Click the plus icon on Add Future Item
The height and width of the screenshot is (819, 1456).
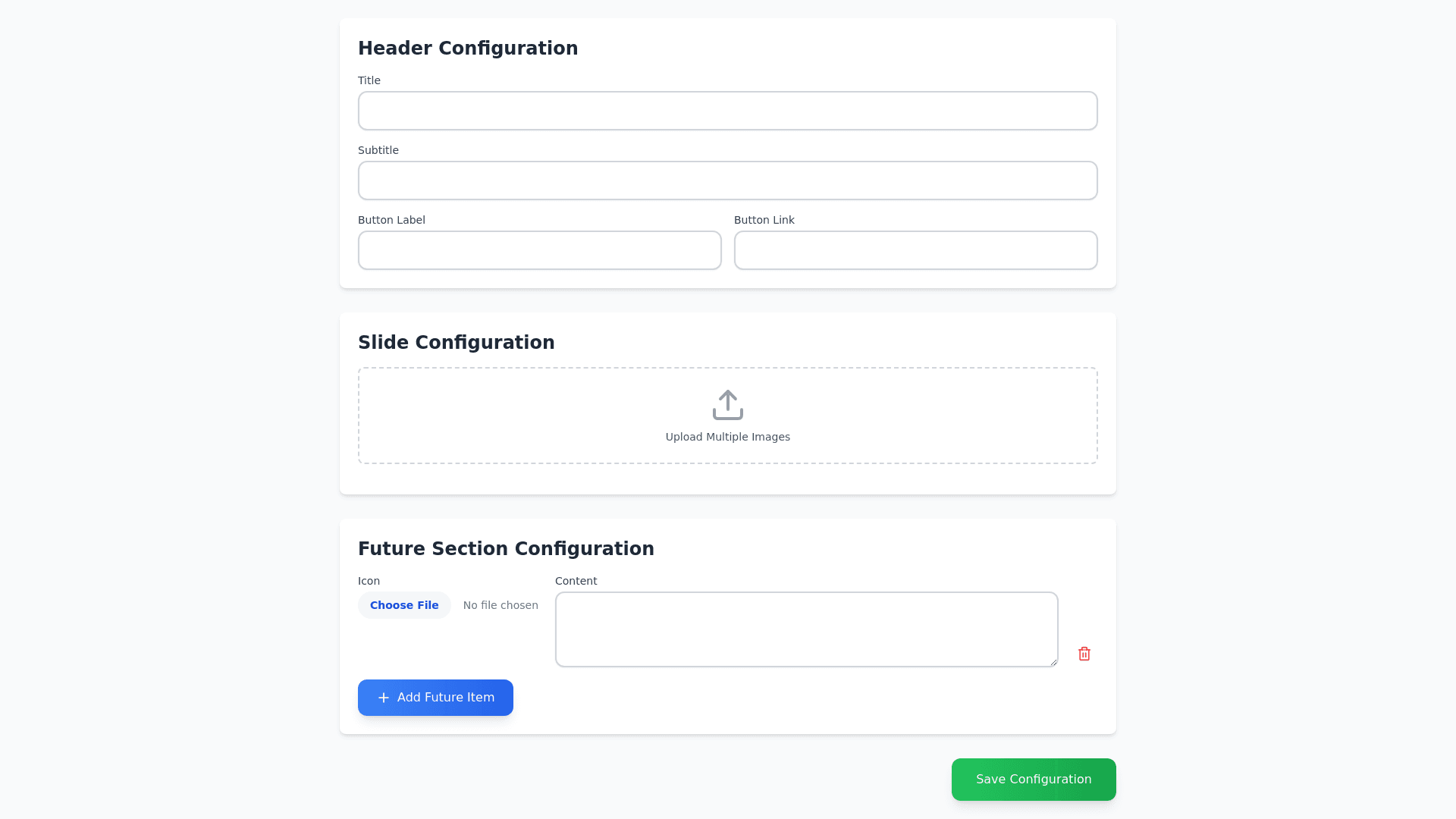[384, 698]
